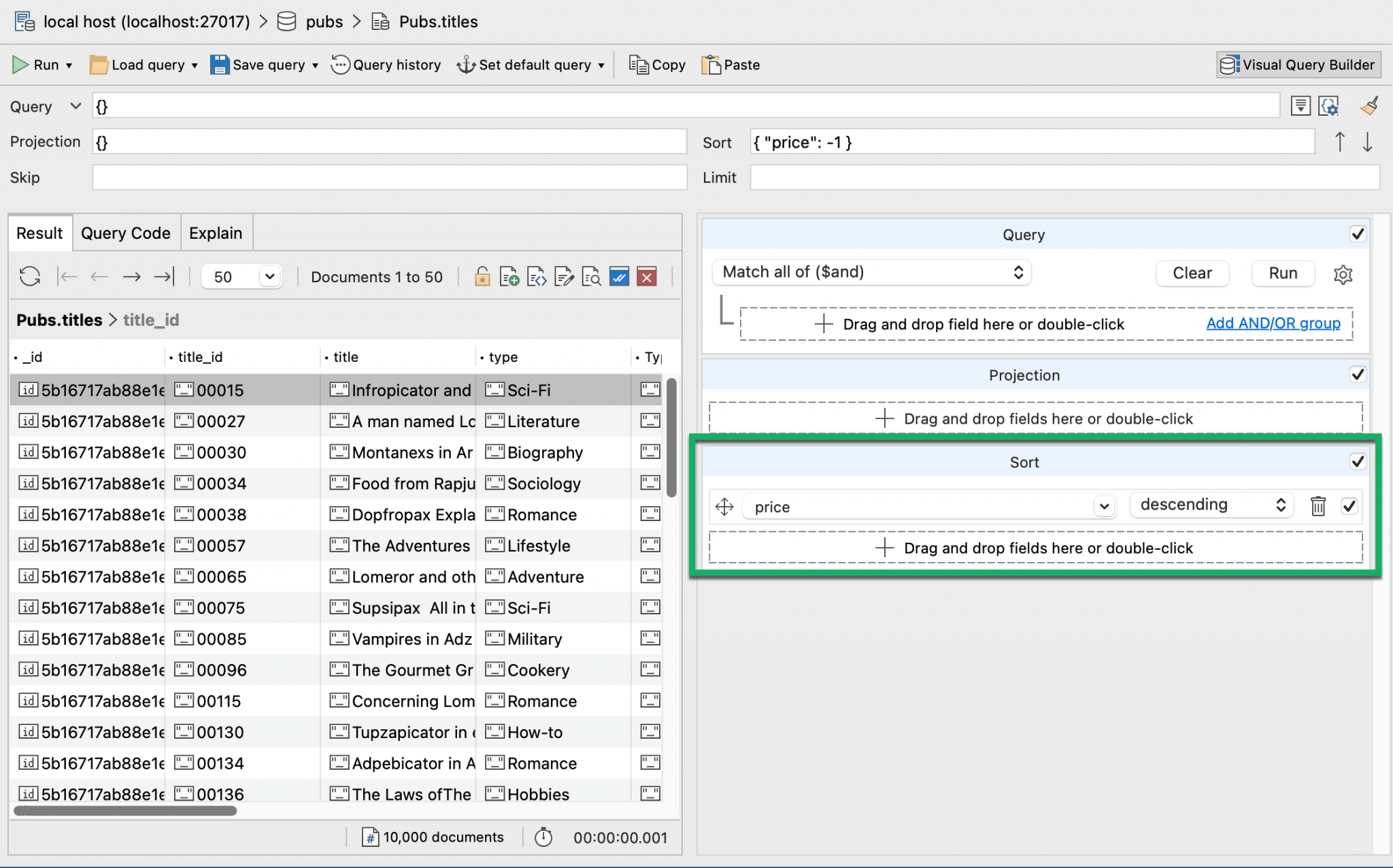The width and height of the screenshot is (1393, 868).
Task: Click the red delete document icon
Action: pos(647,276)
